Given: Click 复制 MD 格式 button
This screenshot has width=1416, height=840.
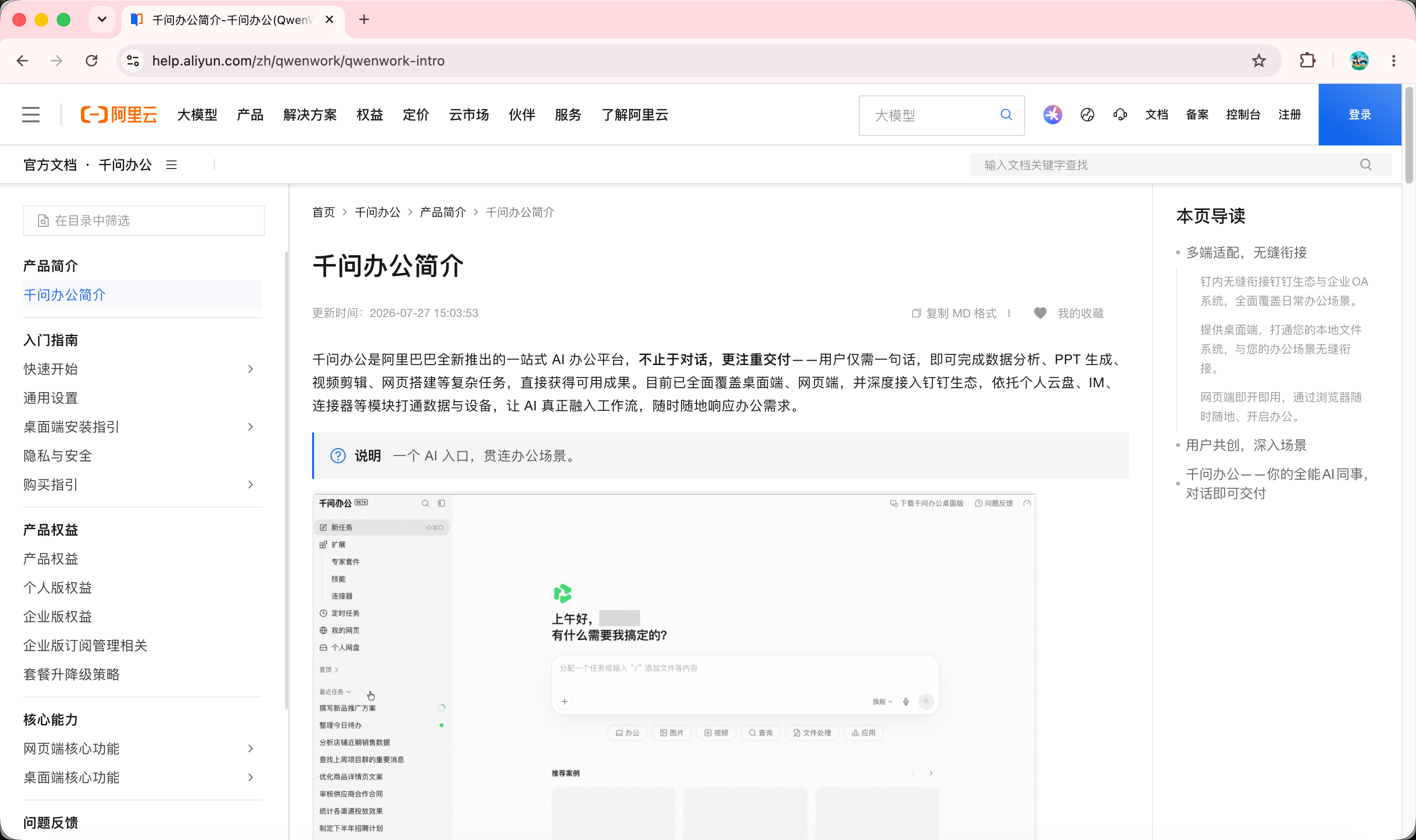Looking at the screenshot, I should click(x=954, y=313).
